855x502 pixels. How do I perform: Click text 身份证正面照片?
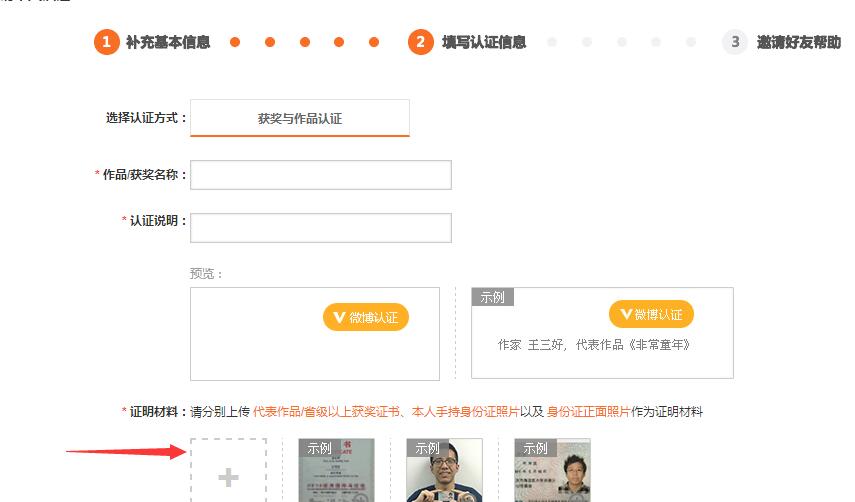pyautogui.click(x=588, y=412)
